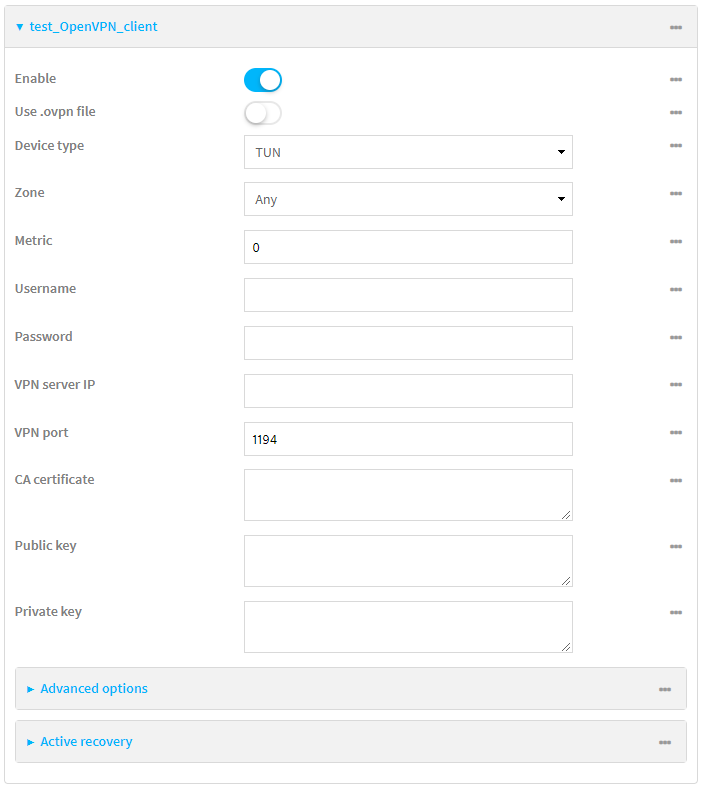Expand the Advanced options section
This screenshot has height=788, width=702.
(94, 689)
